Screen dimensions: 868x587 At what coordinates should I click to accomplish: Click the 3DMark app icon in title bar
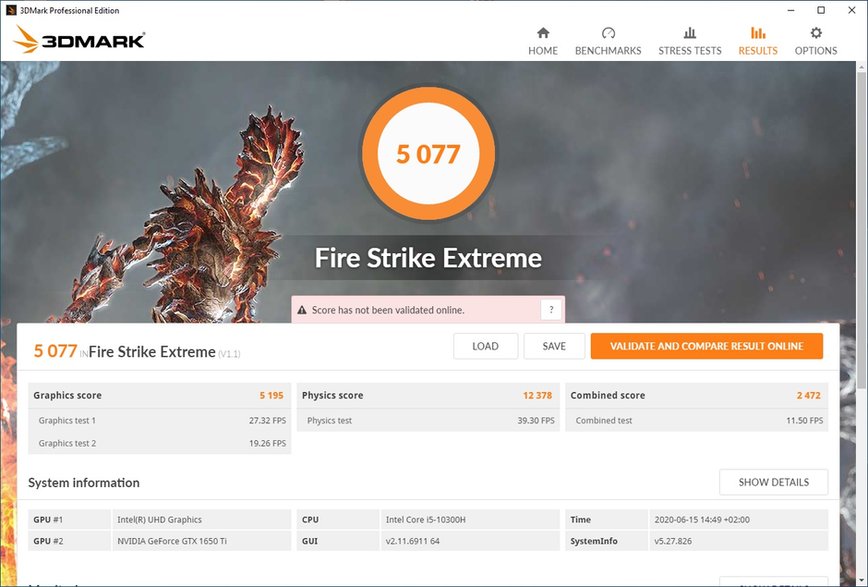[x=11, y=10]
